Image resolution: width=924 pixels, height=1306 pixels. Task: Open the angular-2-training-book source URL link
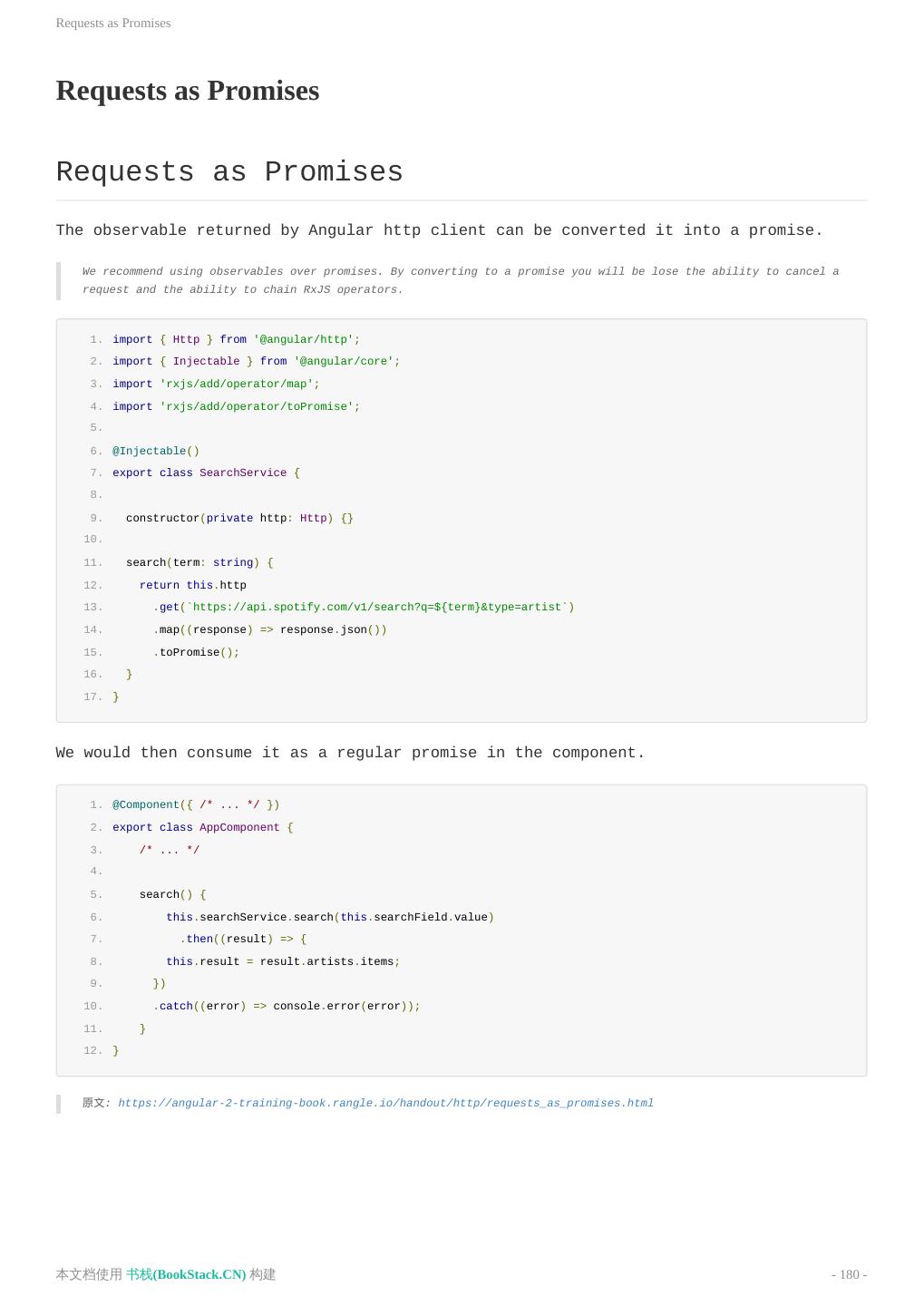(385, 1104)
